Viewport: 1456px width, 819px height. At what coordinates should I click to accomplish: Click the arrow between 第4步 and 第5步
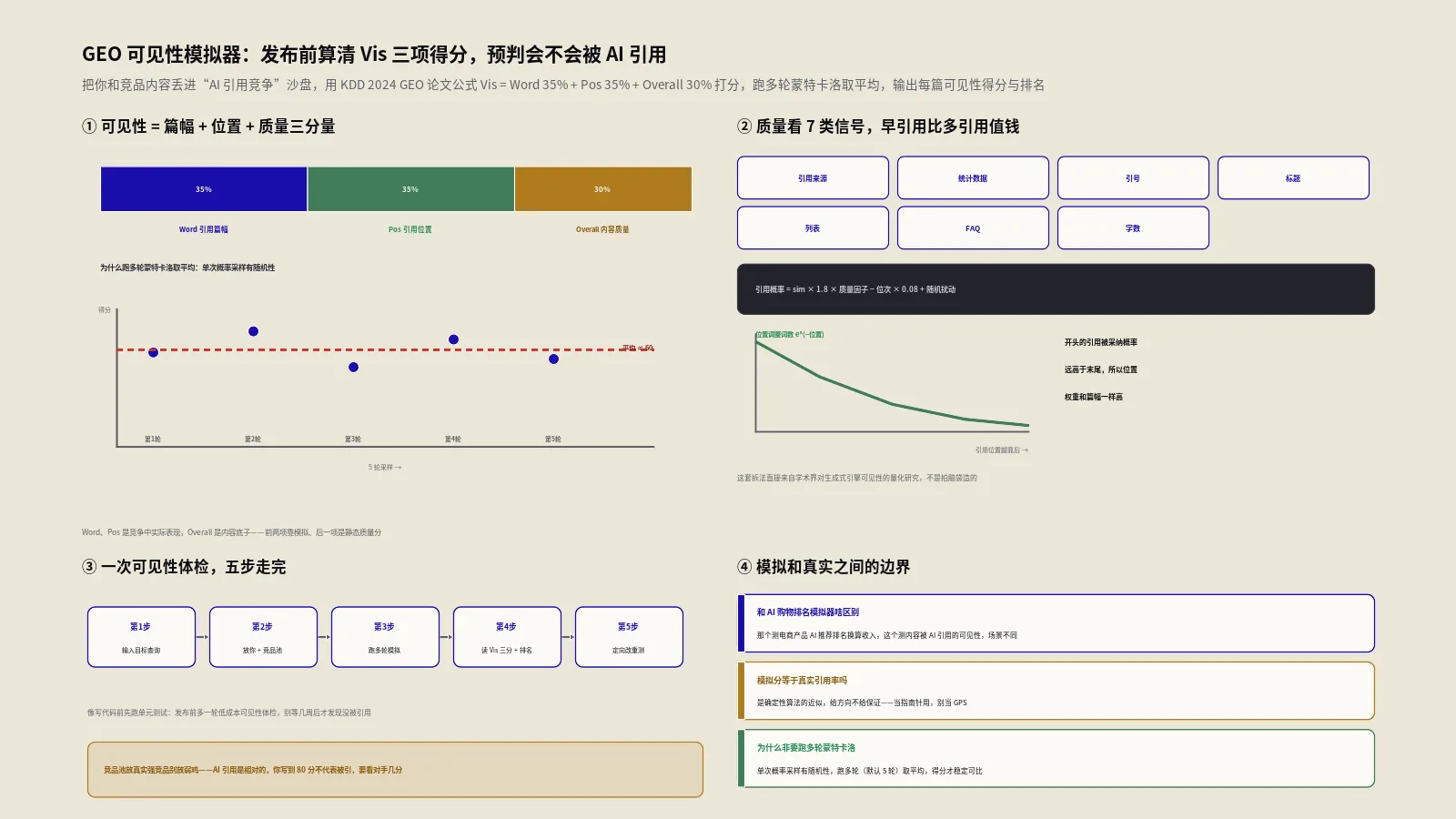tap(569, 637)
